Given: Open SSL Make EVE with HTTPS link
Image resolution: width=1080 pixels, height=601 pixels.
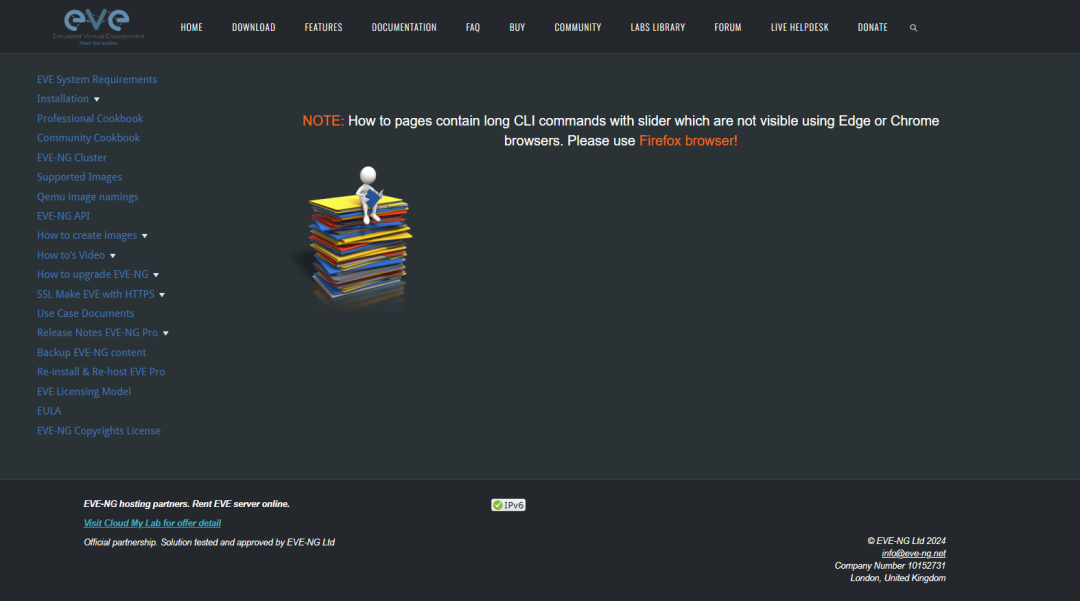Looking at the screenshot, I should pos(96,294).
